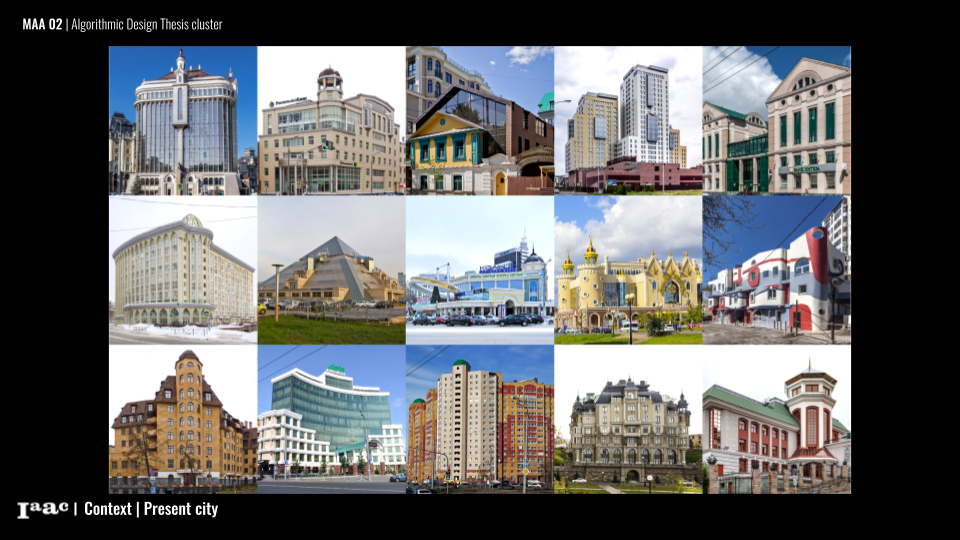Viewport: 960px width, 540px height.
Task: Select the round glass tower with spire photo
Action: click(183, 121)
